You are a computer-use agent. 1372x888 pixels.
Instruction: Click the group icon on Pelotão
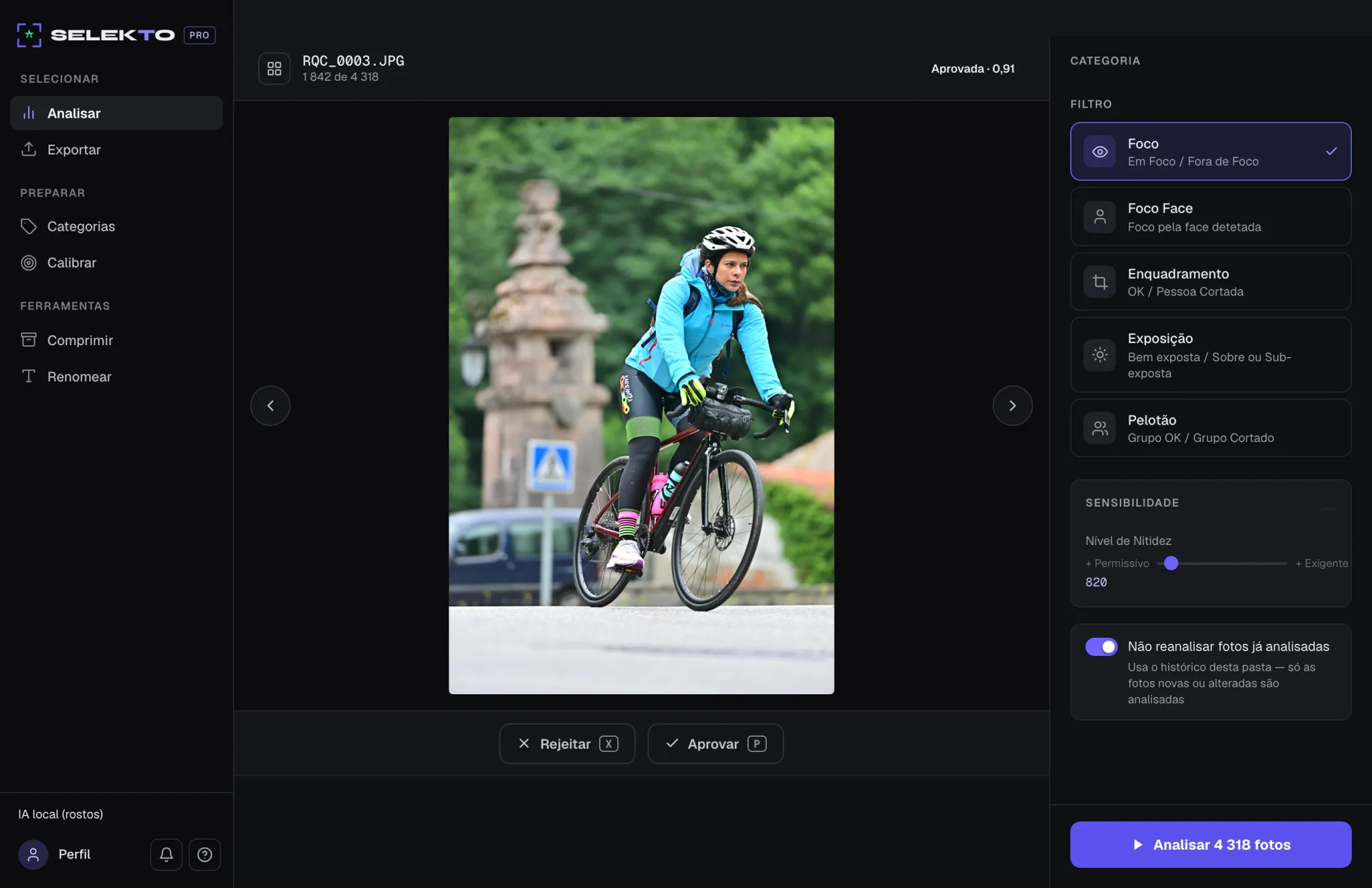tap(1100, 428)
